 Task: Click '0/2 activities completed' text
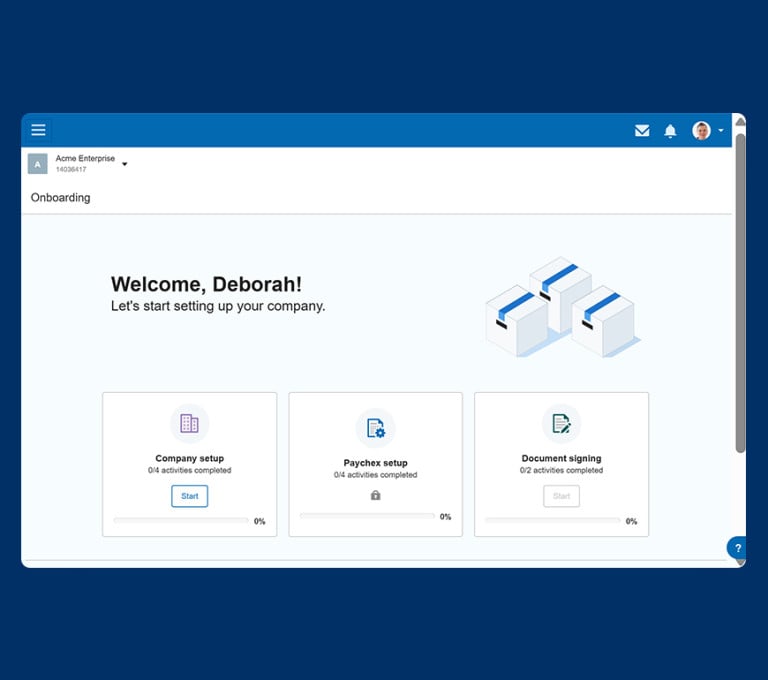[x=561, y=470]
